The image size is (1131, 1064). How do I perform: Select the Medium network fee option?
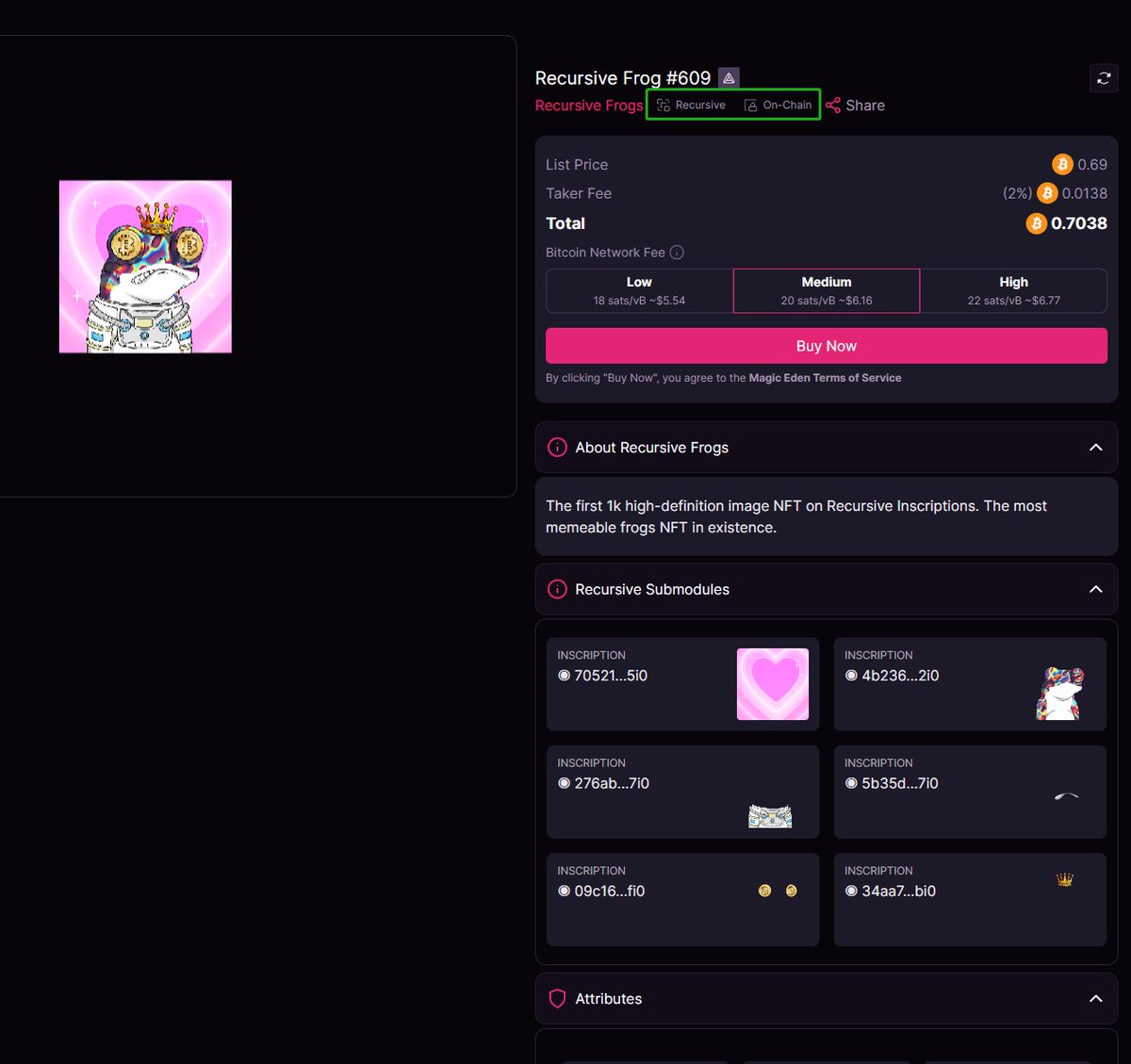[x=827, y=291]
